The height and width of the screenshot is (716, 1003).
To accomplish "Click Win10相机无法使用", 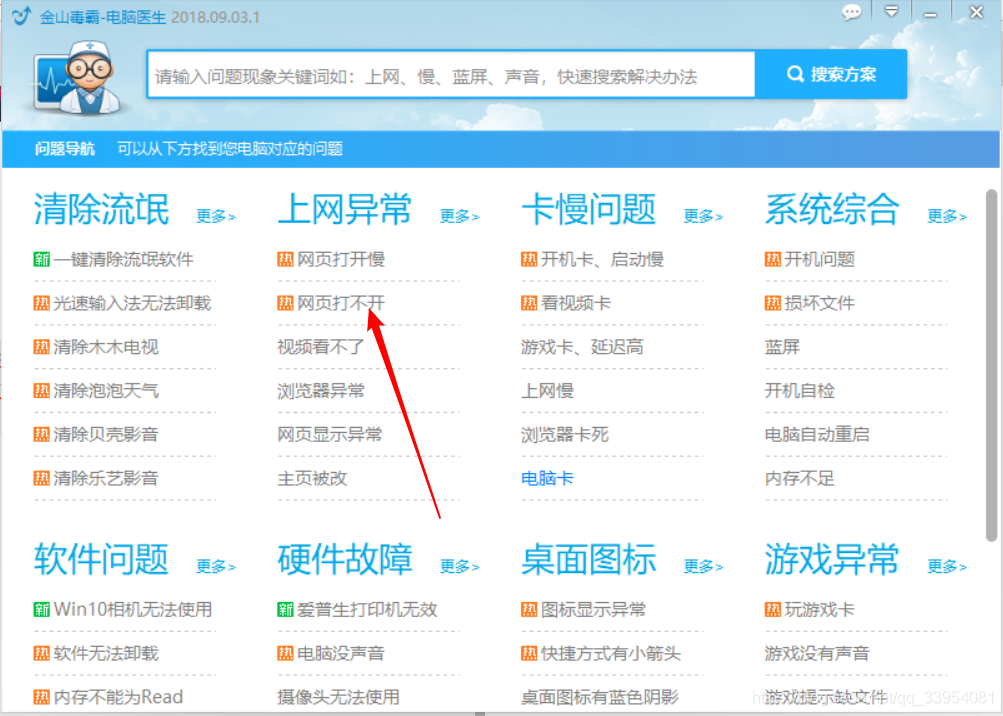I will coord(133,610).
